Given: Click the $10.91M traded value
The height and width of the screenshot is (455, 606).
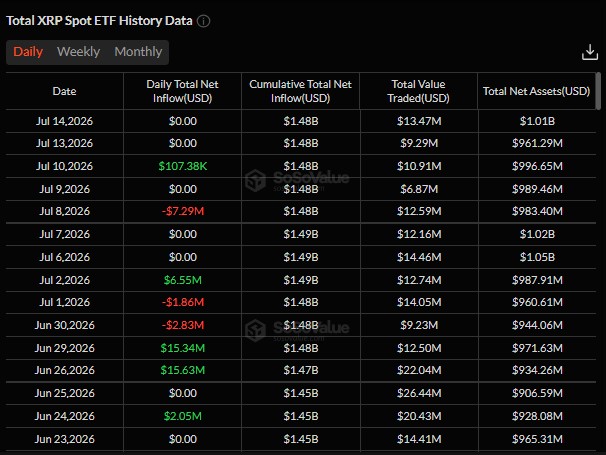Looking at the screenshot, I should 419,166.
